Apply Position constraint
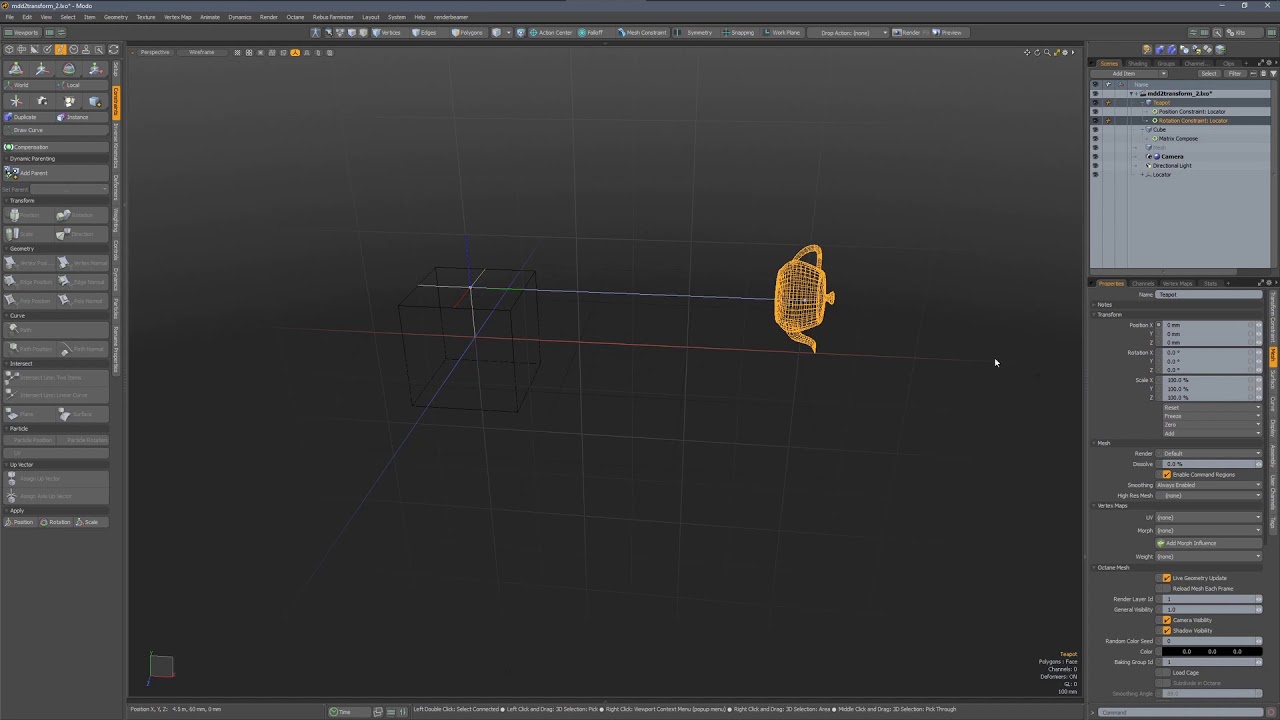 pyautogui.click(x=20, y=522)
